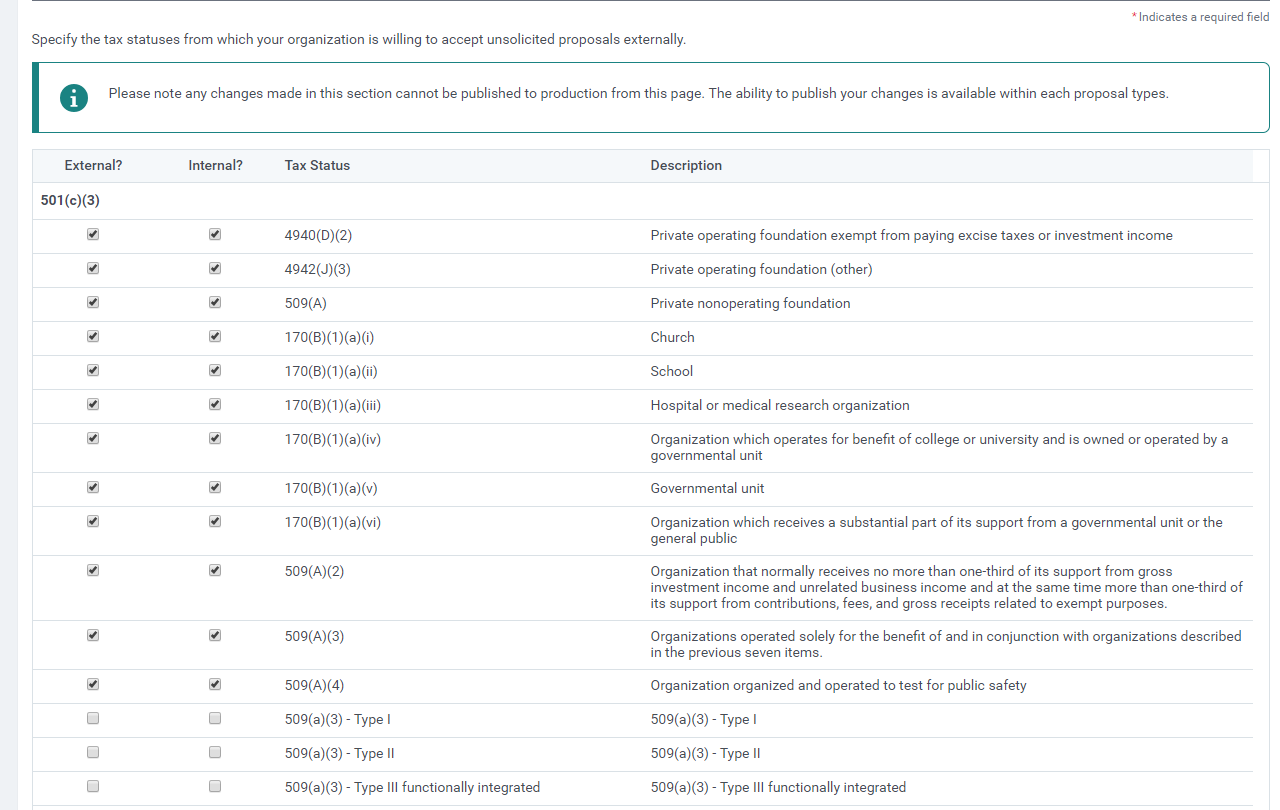Uncheck Internal for Governmental unit row
The height and width of the screenshot is (810, 1280).
pos(215,487)
